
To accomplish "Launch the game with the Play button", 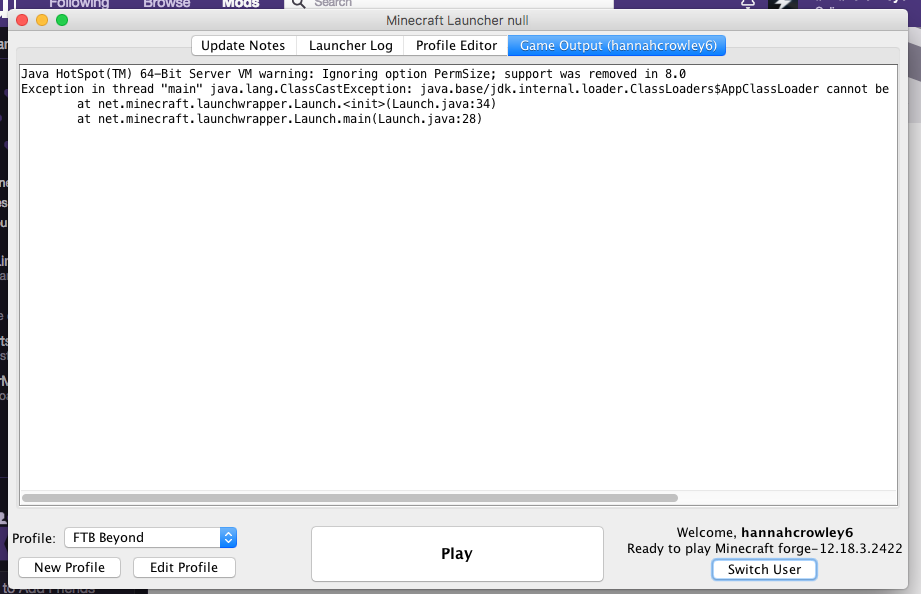I will [457, 553].
